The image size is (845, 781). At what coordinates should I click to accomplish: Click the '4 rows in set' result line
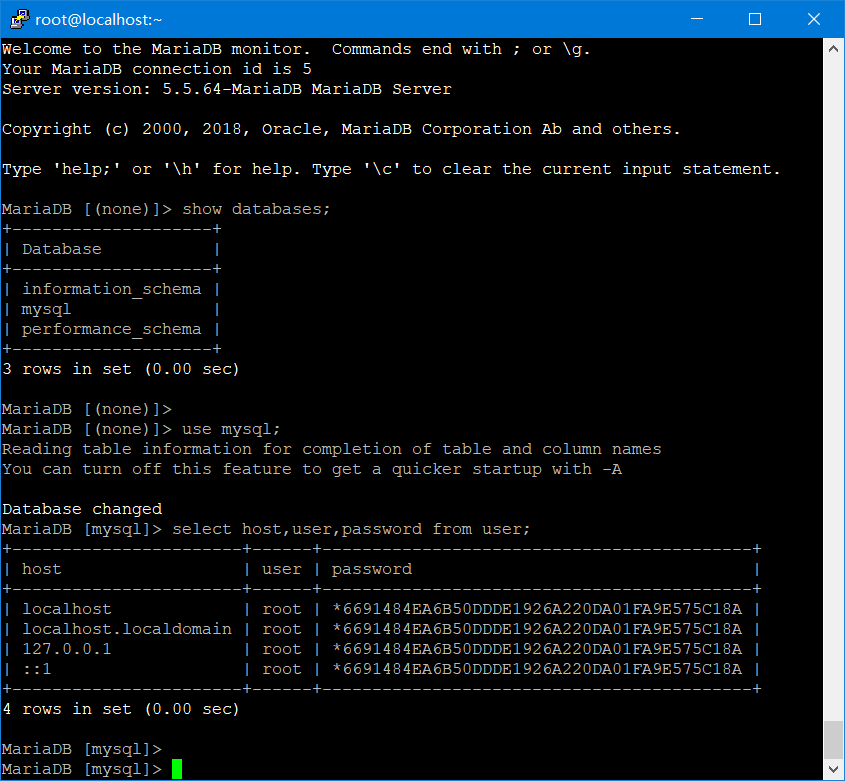[121, 709]
